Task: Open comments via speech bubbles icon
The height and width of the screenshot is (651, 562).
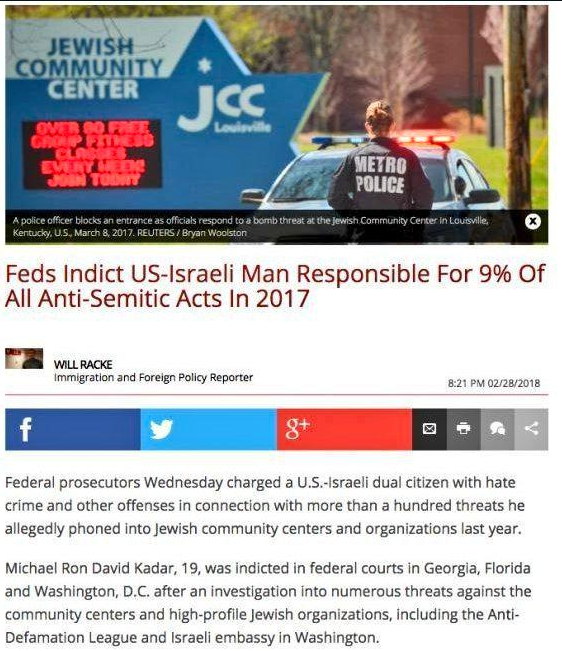Action: [497, 429]
